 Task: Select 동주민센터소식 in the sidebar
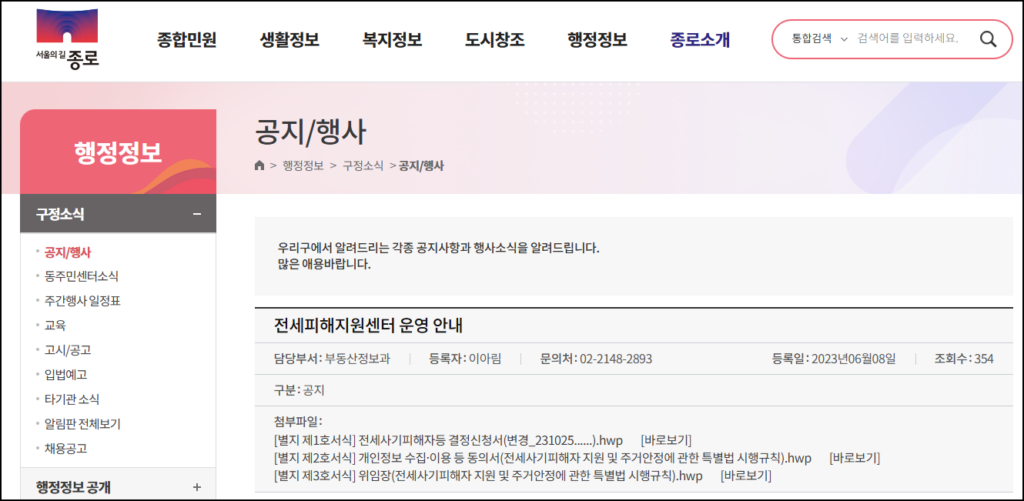click(82, 277)
